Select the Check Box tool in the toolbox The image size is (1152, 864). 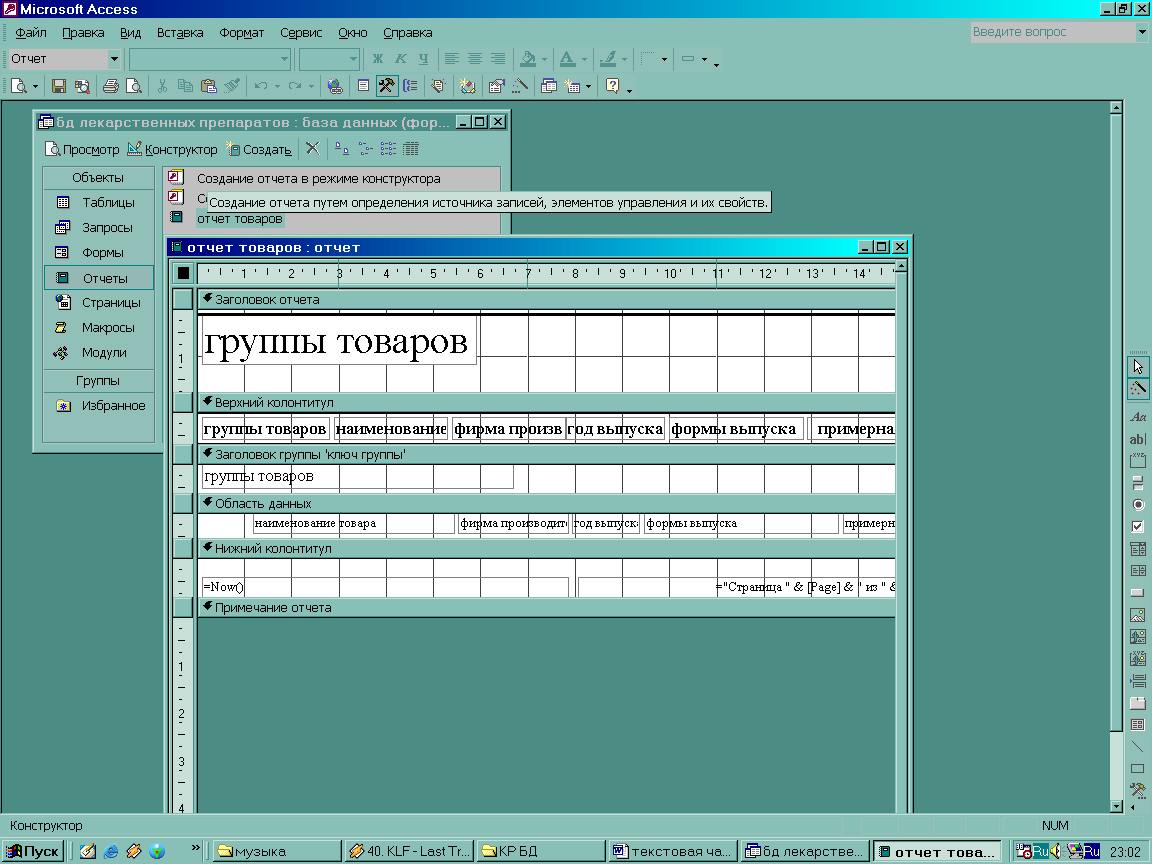pyautogui.click(x=1137, y=527)
